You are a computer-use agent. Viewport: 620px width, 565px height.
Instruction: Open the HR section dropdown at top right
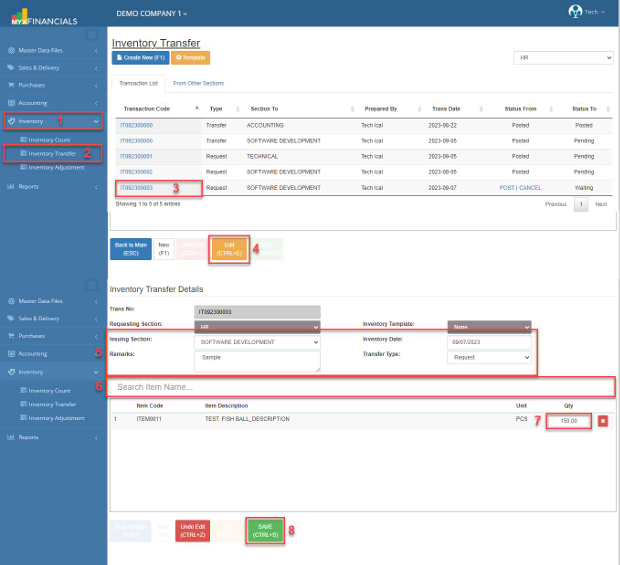pyautogui.click(x=562, y=58)
